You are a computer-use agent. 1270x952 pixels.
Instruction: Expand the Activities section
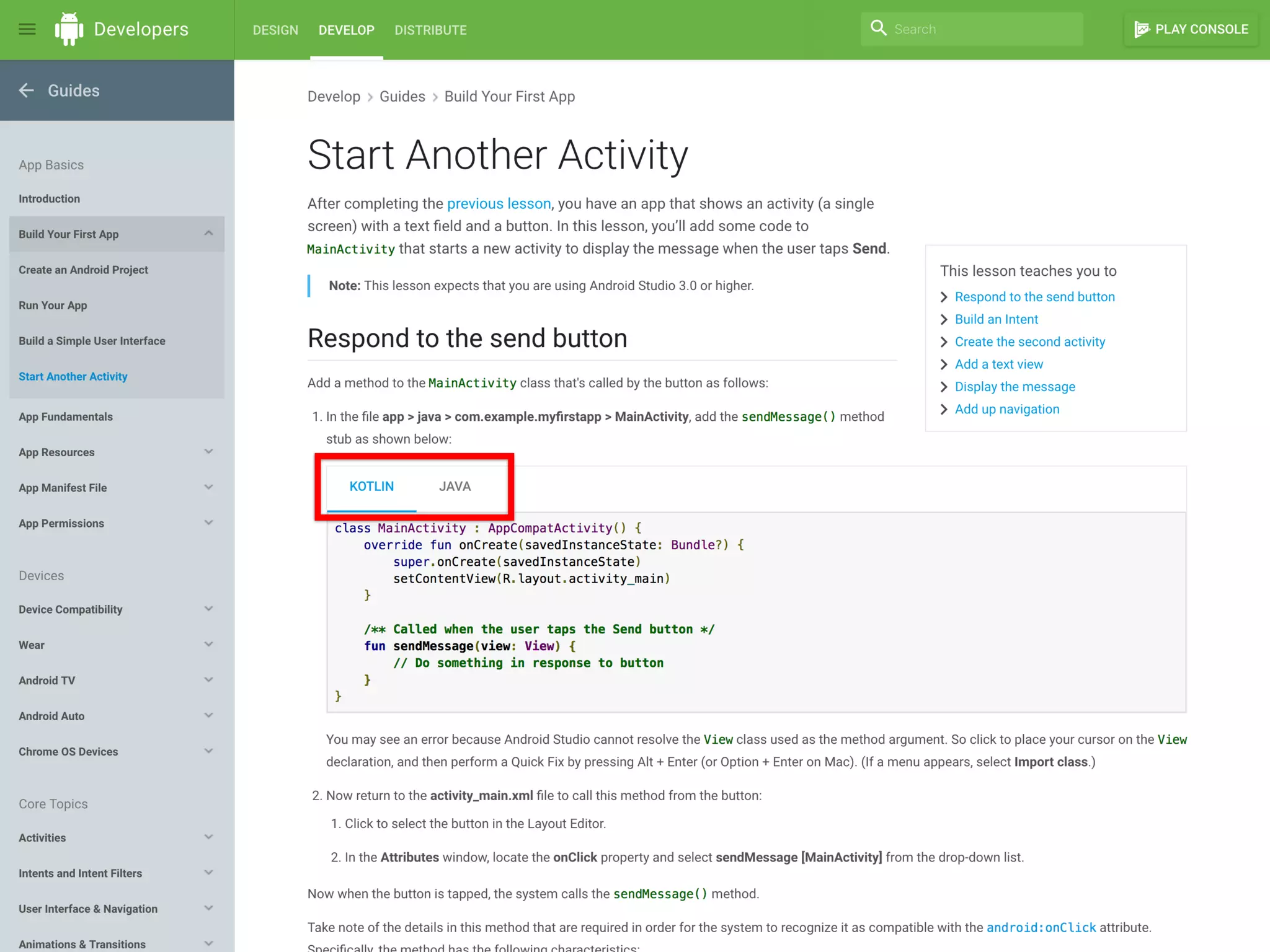(x=208, y=837)
